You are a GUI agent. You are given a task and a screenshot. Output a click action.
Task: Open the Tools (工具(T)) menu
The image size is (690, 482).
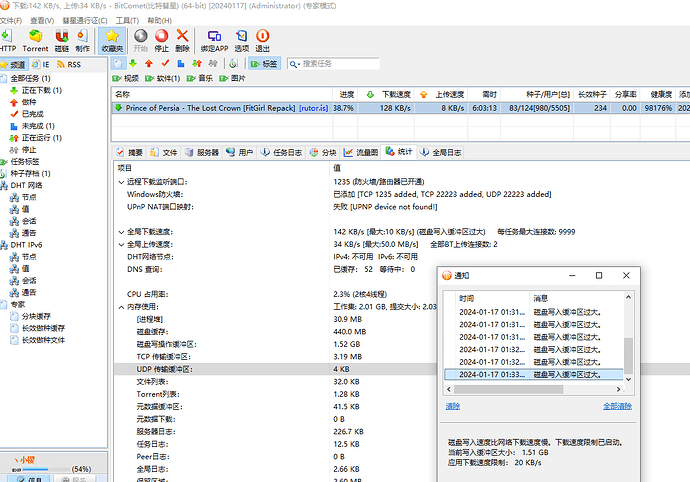127,21
